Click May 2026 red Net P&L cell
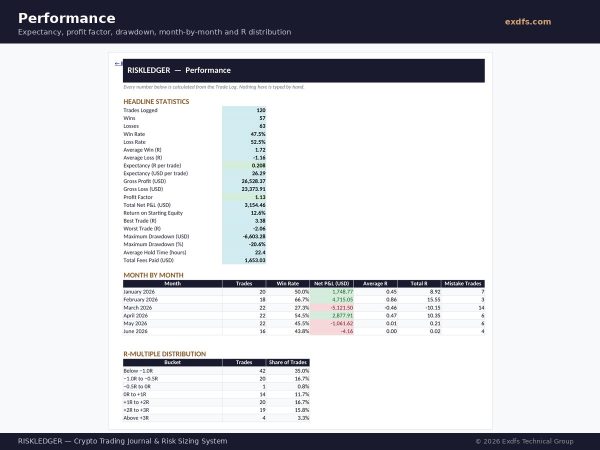Screen dimensions: 600x450 tap(331, 323)
